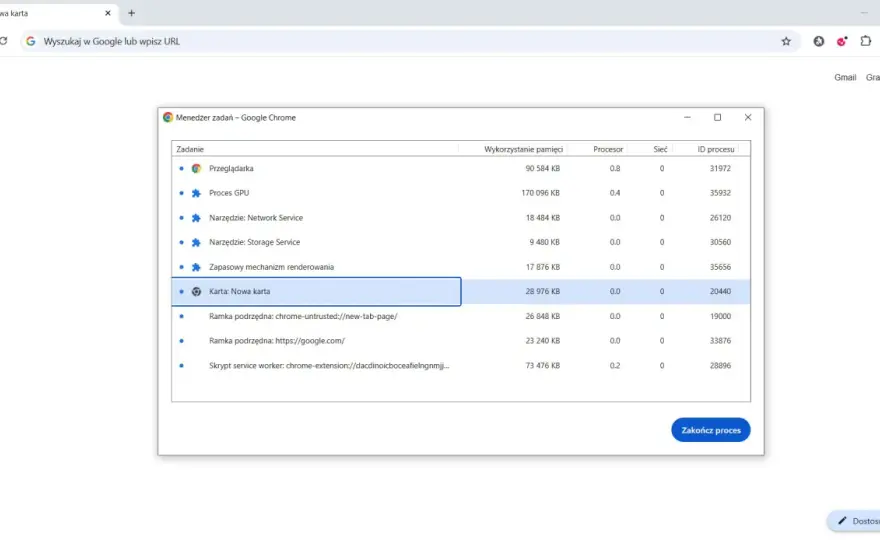Reload the page with the refresh icon

(3, 41)
